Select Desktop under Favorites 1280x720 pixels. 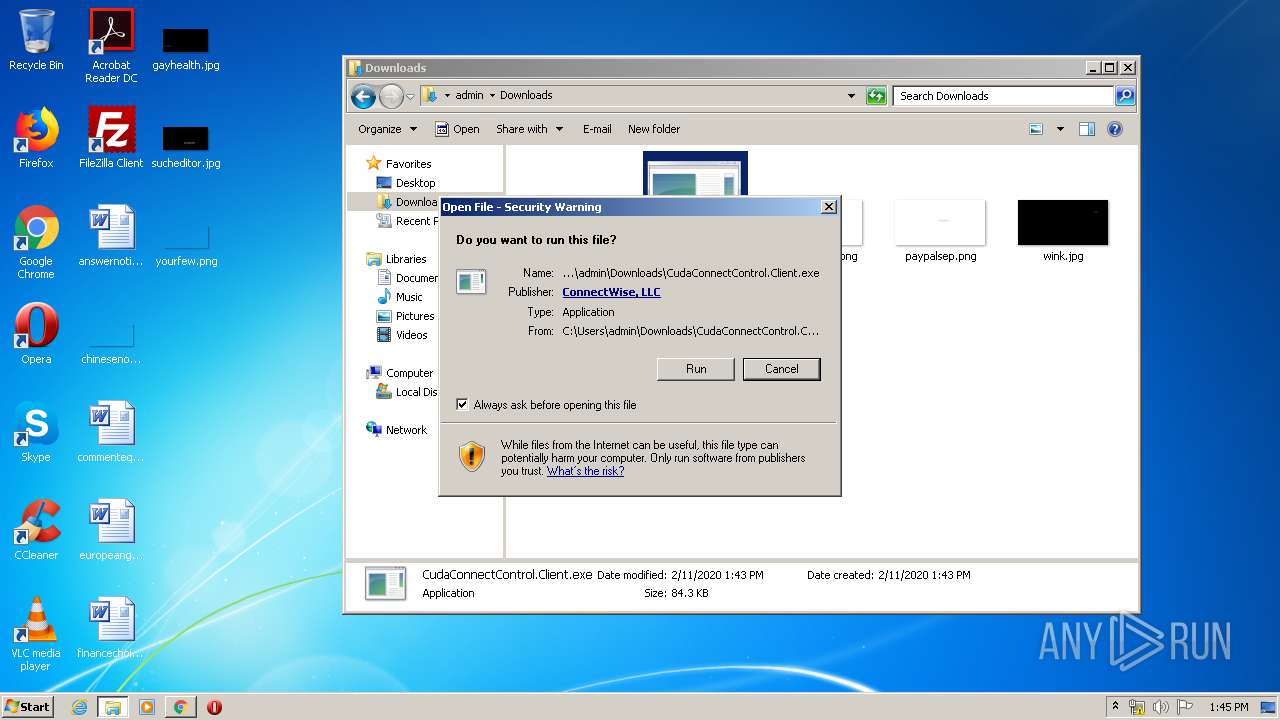(406, 183)
